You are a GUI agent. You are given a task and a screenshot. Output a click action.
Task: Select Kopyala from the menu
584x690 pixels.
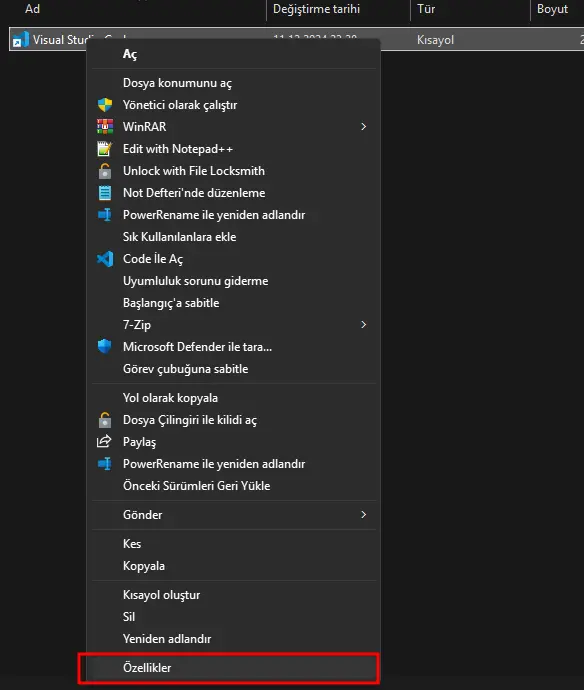coord(234,566)
